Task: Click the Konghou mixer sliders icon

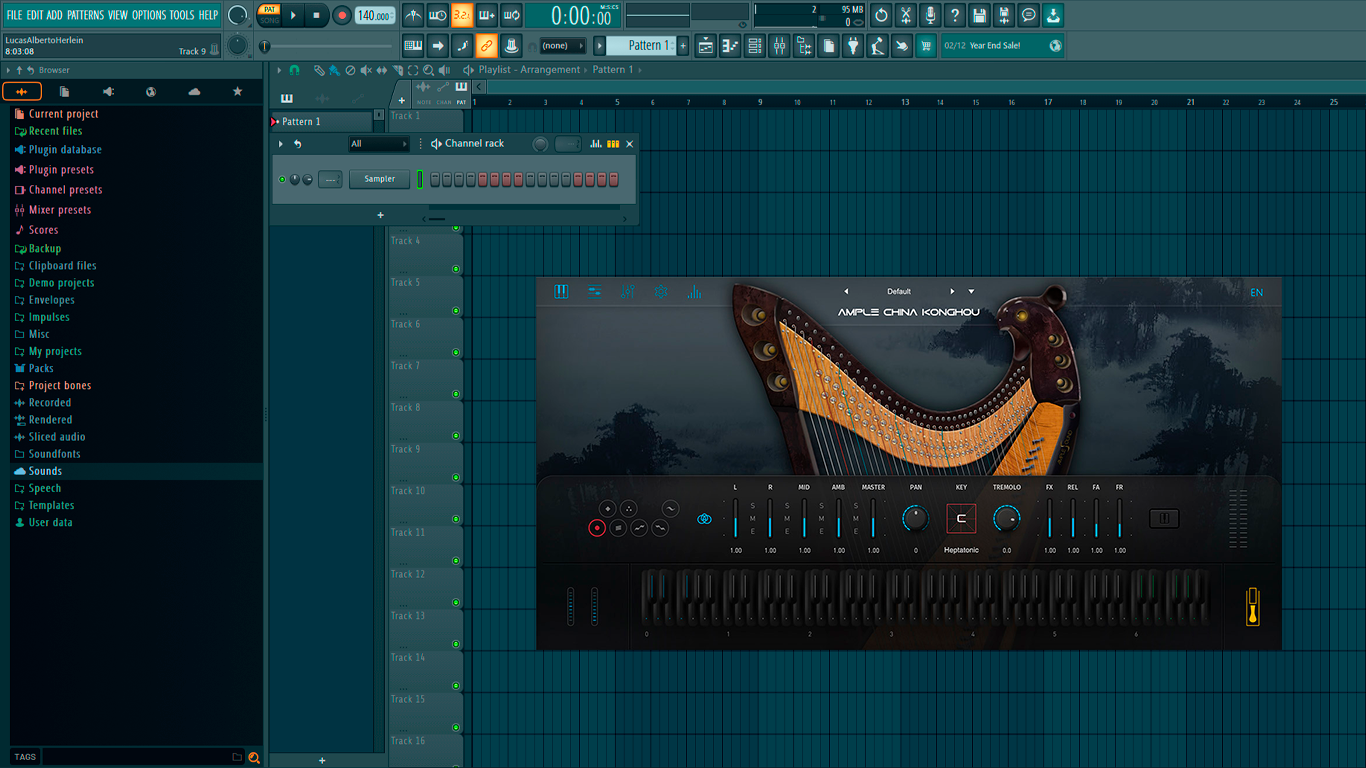Action: click(x=628, y=292)
